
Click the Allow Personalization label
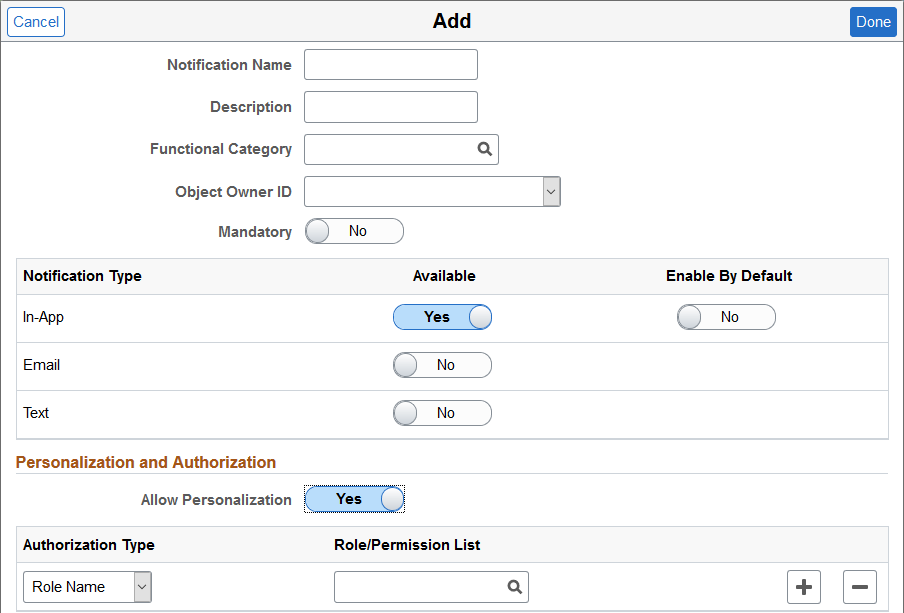point(216,500)
